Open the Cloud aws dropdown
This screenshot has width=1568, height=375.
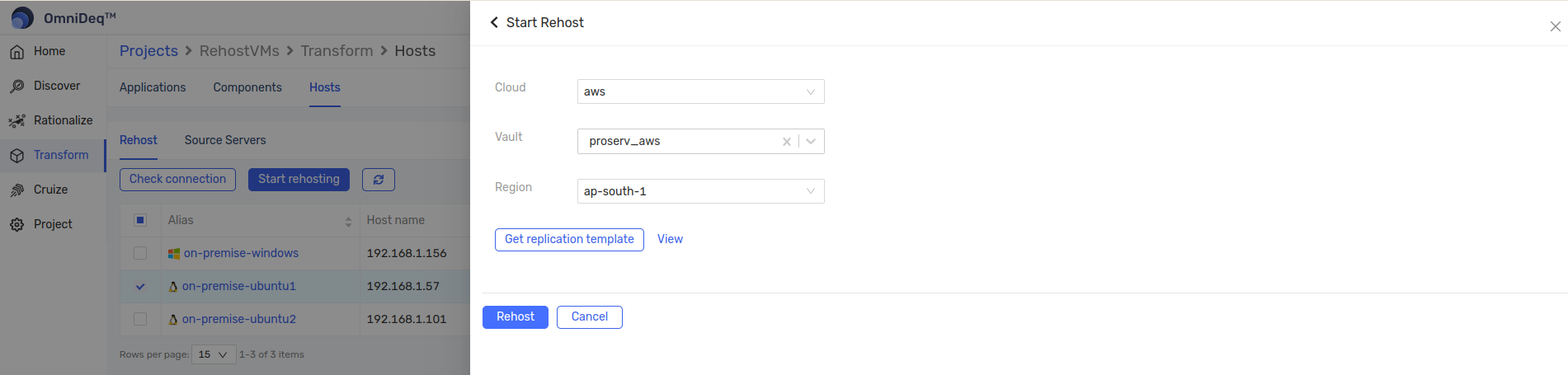700,91
